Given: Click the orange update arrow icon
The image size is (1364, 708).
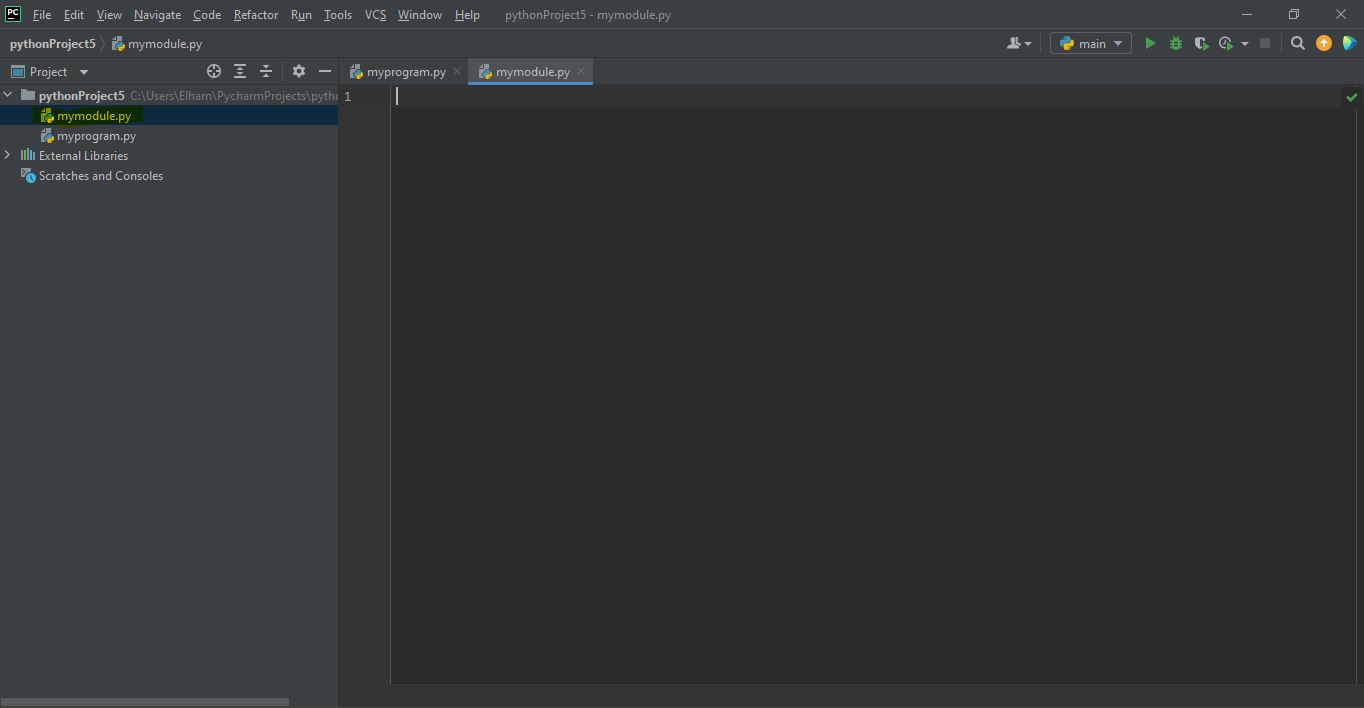Looking at the screenshot, I should coord(1324,44).
